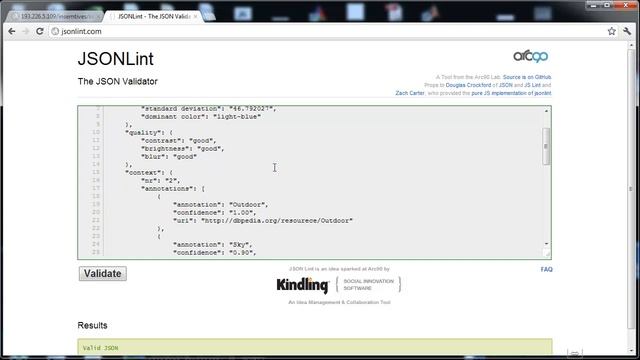Click the "annotation": "Outdoor" line

point(221,204)
